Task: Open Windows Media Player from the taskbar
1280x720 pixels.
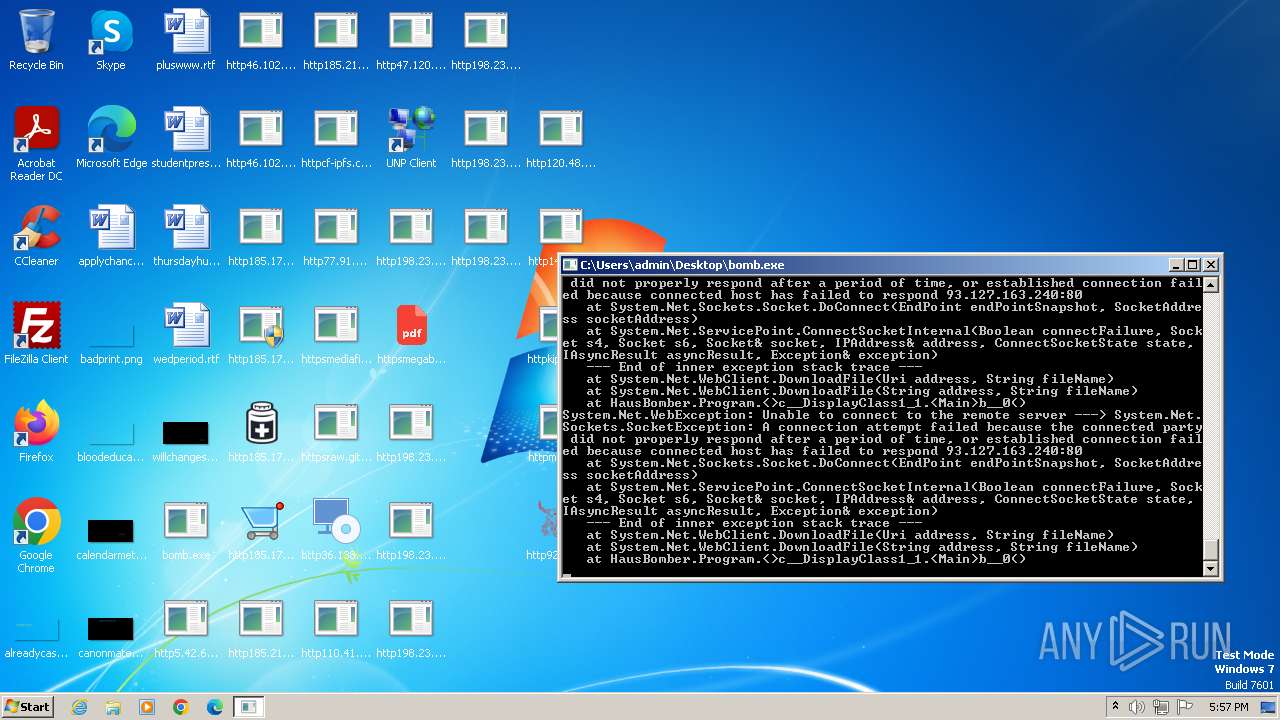Action: tap(147, 707)
